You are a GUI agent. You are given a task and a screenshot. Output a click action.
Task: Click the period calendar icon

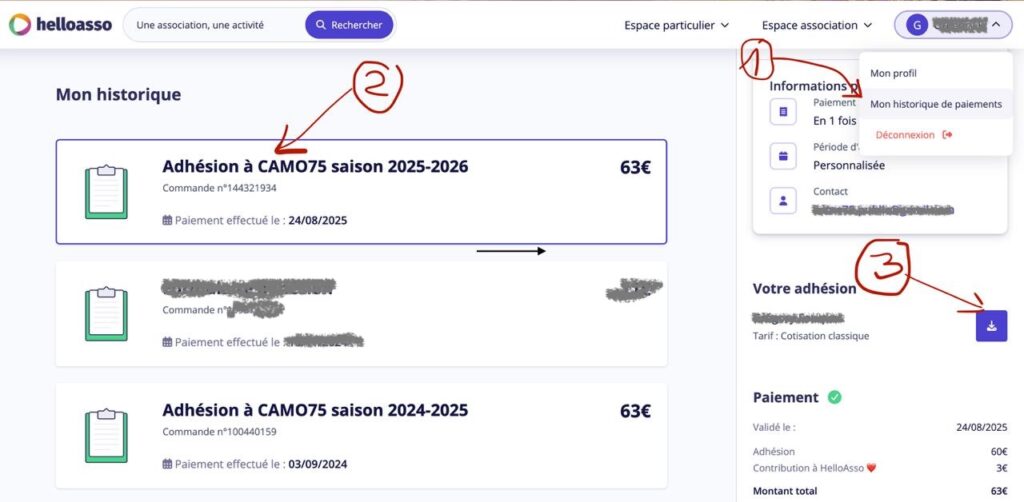coord(783,156)
